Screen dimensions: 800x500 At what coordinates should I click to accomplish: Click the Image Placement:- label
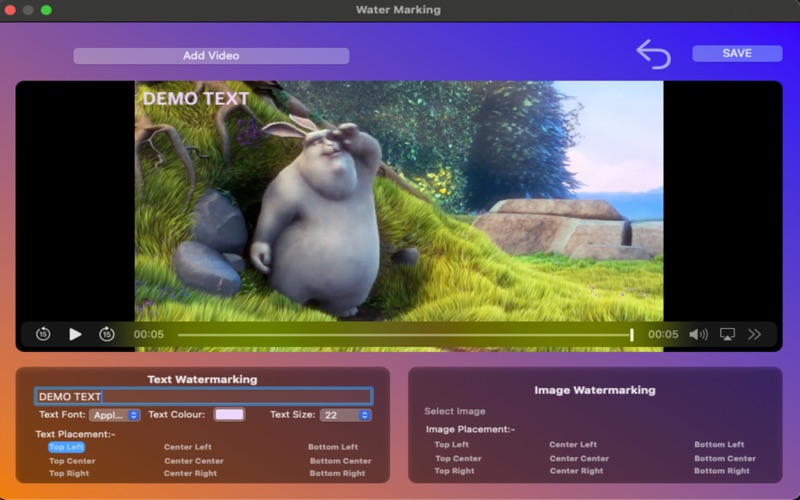[470, 430]
